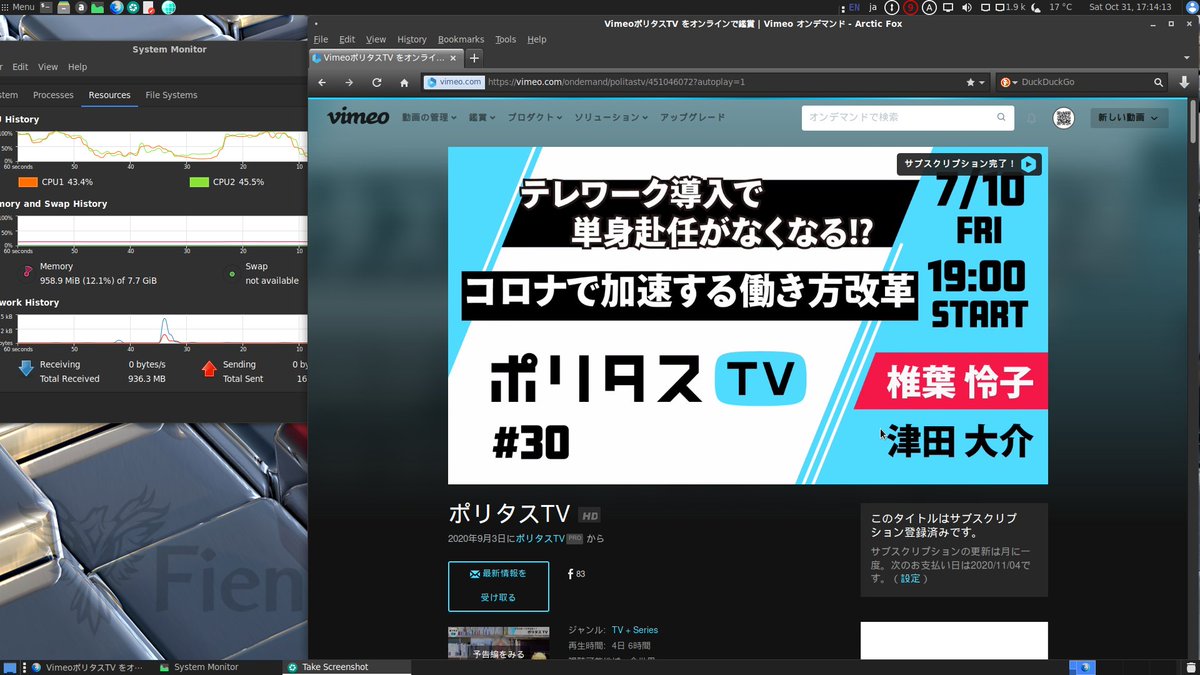Expand the ソリューション dropdown menu

611,117
